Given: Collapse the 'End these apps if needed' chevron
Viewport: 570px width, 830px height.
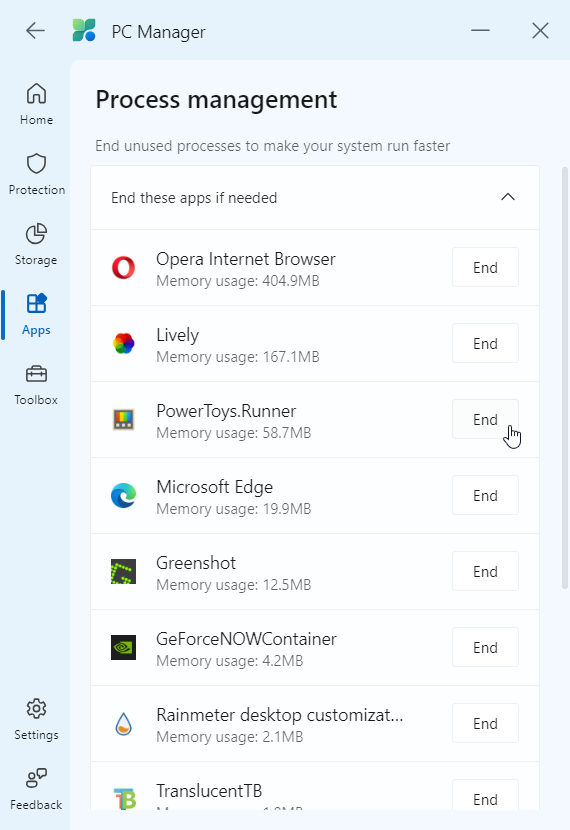Looking at the screenshot, I should (508, 197).
